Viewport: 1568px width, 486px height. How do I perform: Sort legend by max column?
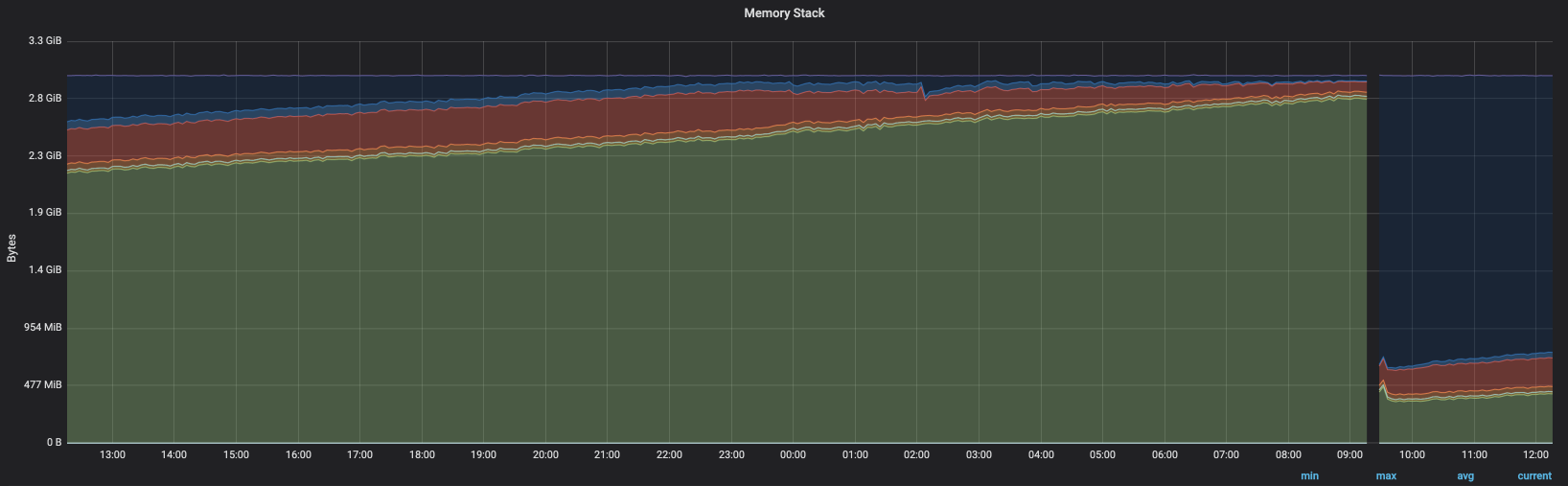tap(1386, 476)
